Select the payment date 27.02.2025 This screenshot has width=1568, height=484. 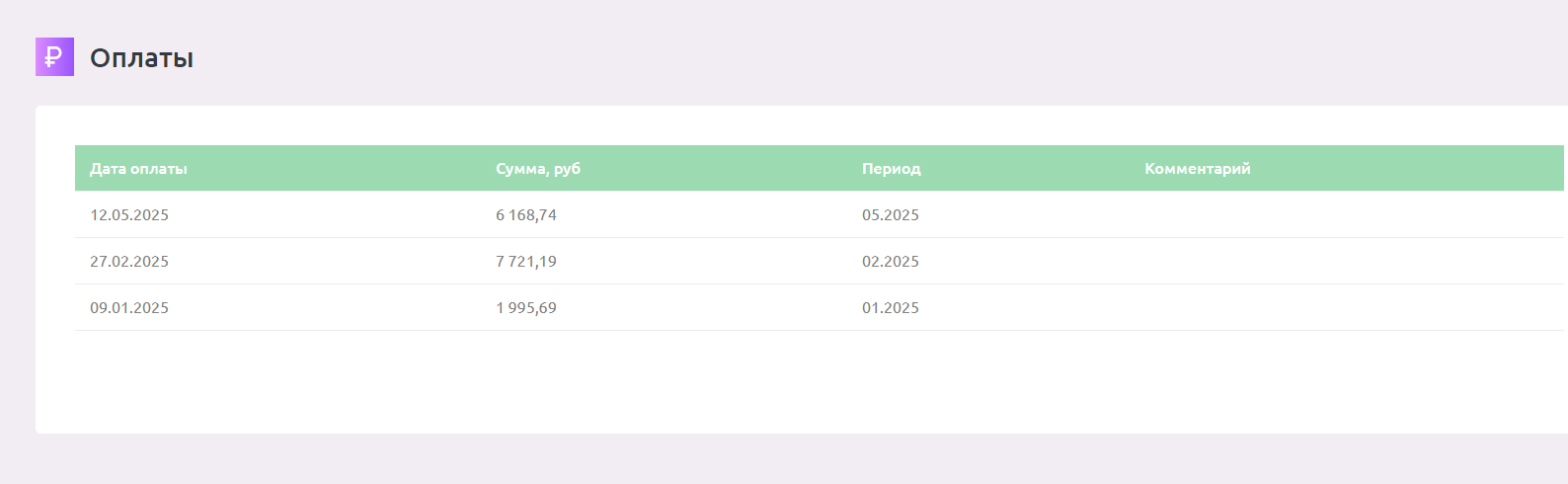[129, 262]
